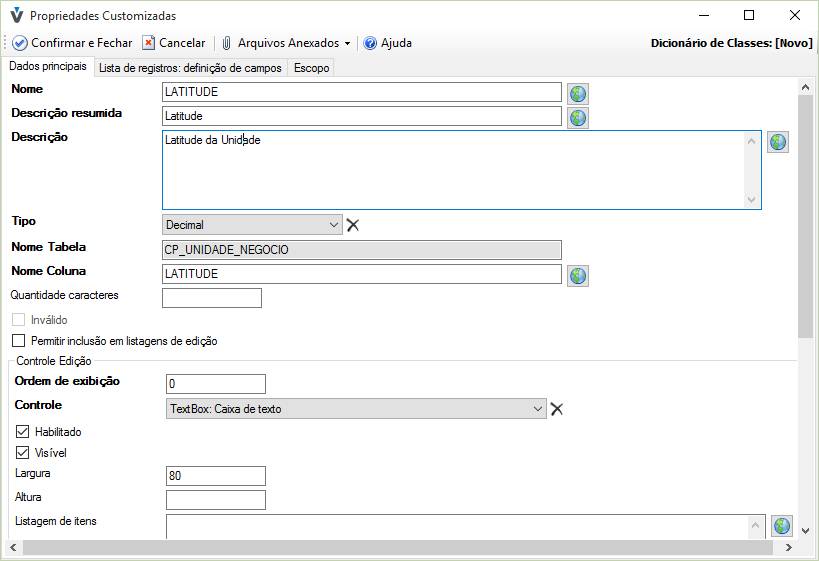Clear the Controle selection with X icon
Viewport: 819px width, 561px height.
click(557, 408)
